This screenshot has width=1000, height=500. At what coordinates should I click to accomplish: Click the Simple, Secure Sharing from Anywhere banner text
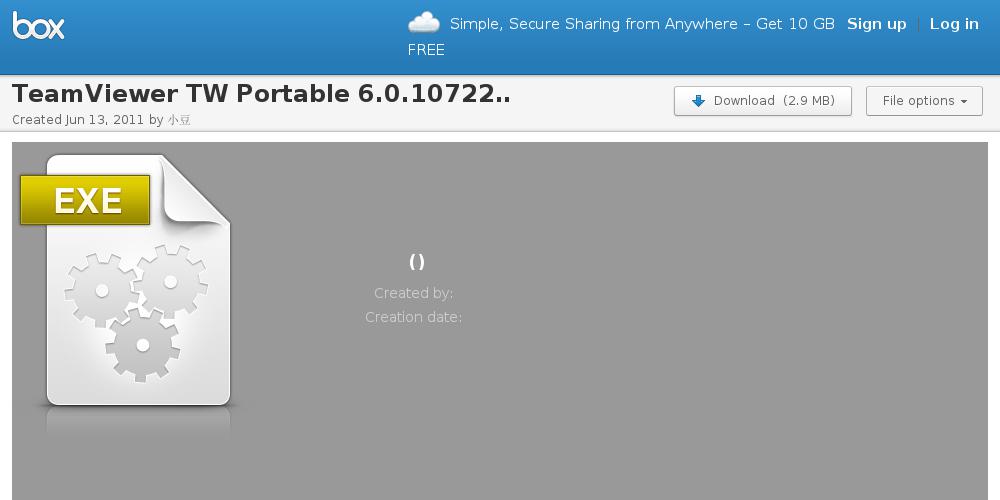(642, 24)
